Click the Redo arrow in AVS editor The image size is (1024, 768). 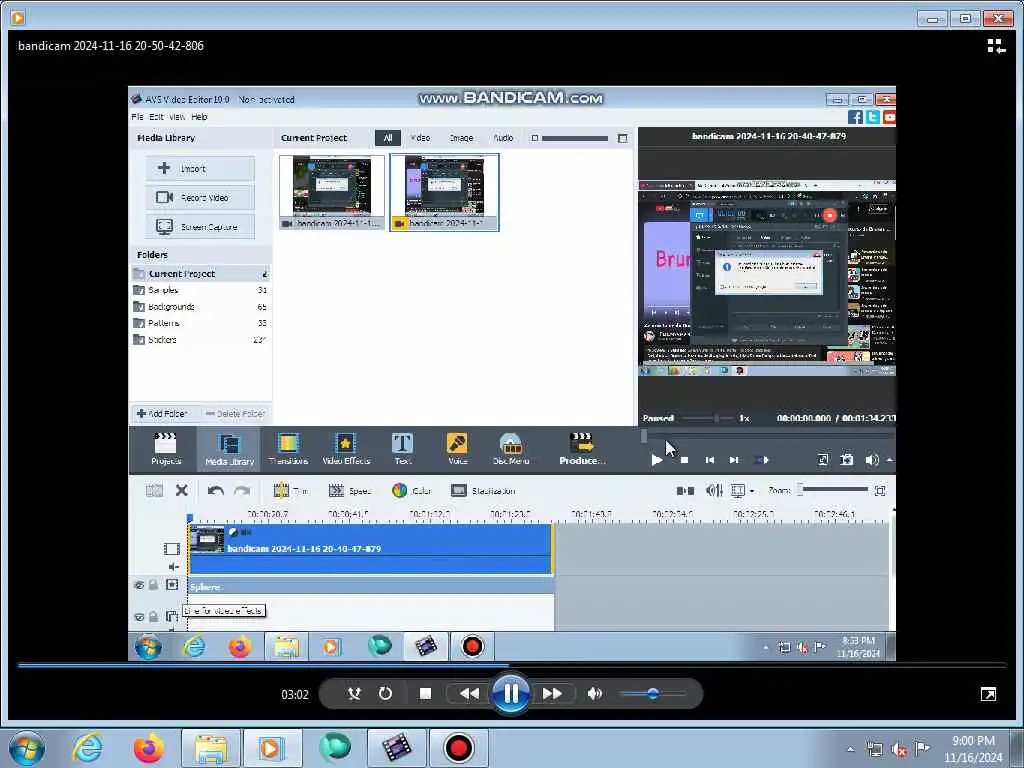click(242, 490)
